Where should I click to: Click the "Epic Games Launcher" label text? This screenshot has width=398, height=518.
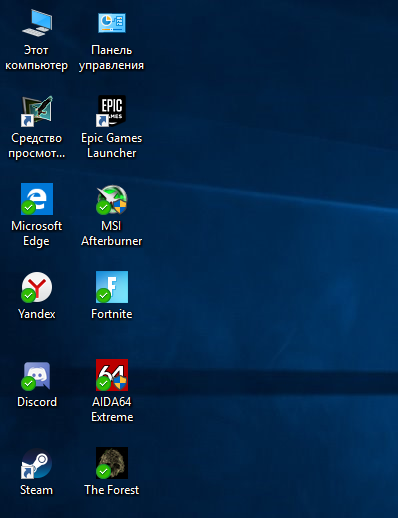tap(112, 146)
